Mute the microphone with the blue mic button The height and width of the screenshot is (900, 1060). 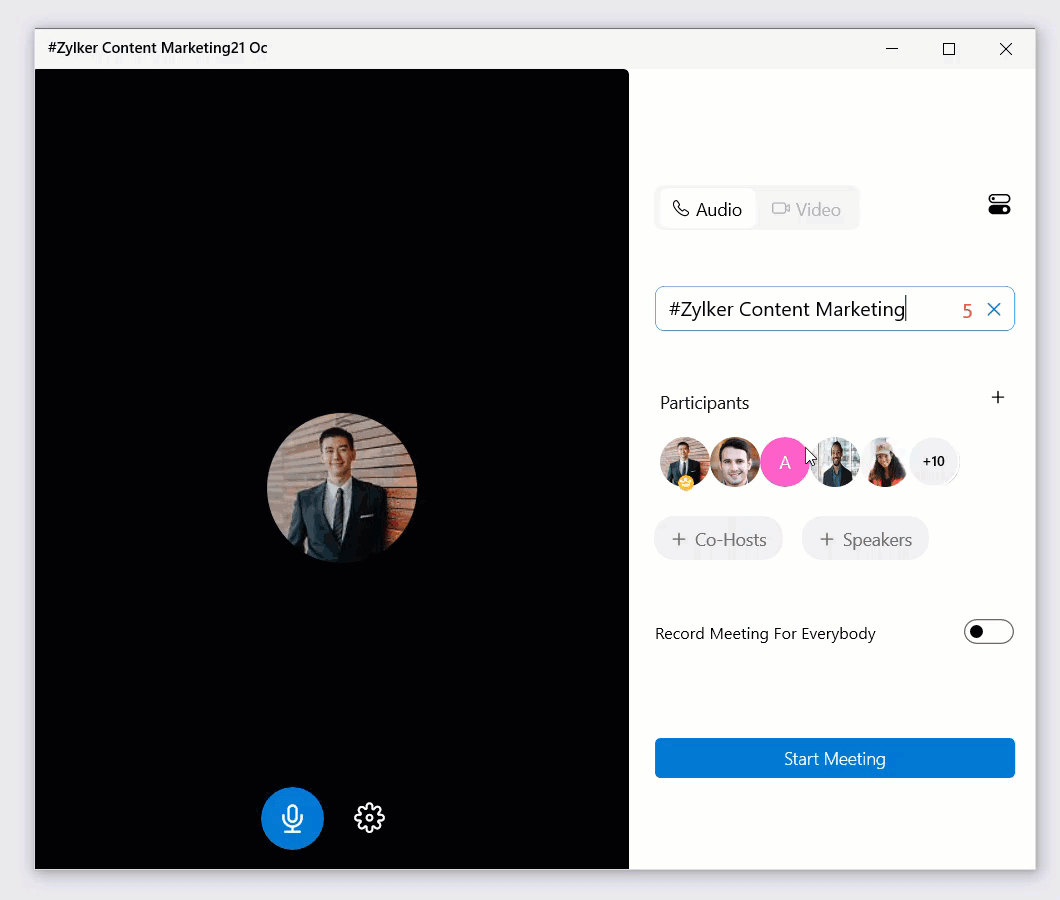pos(292,818)
